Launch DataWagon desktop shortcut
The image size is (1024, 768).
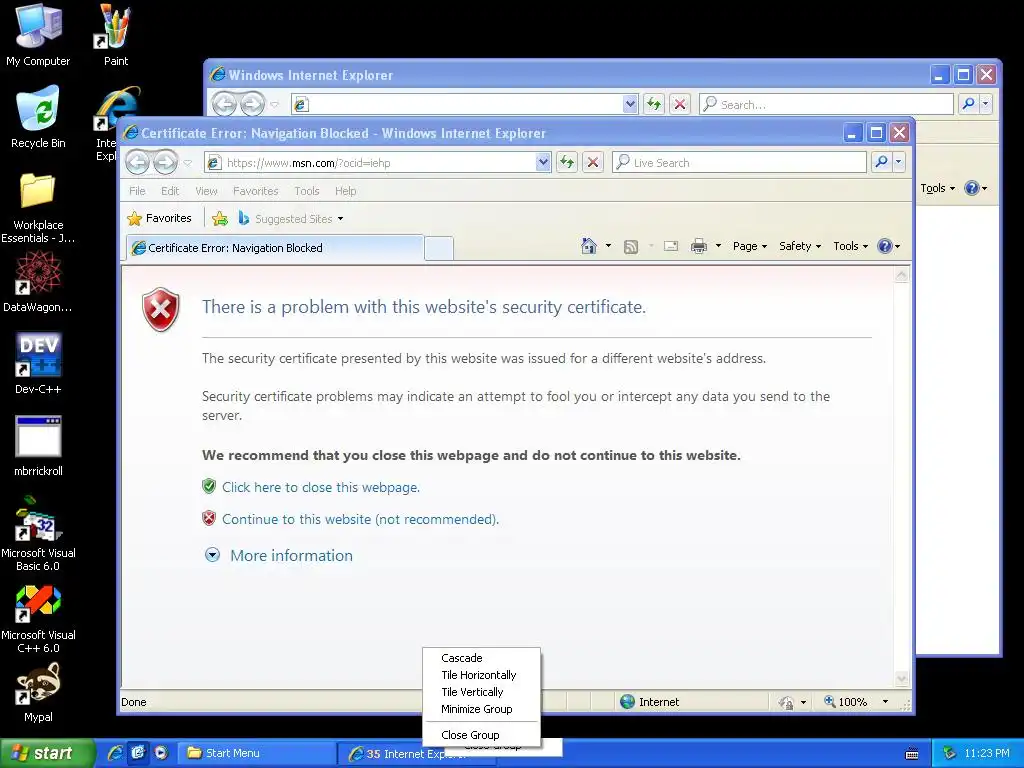click(38, 281)
